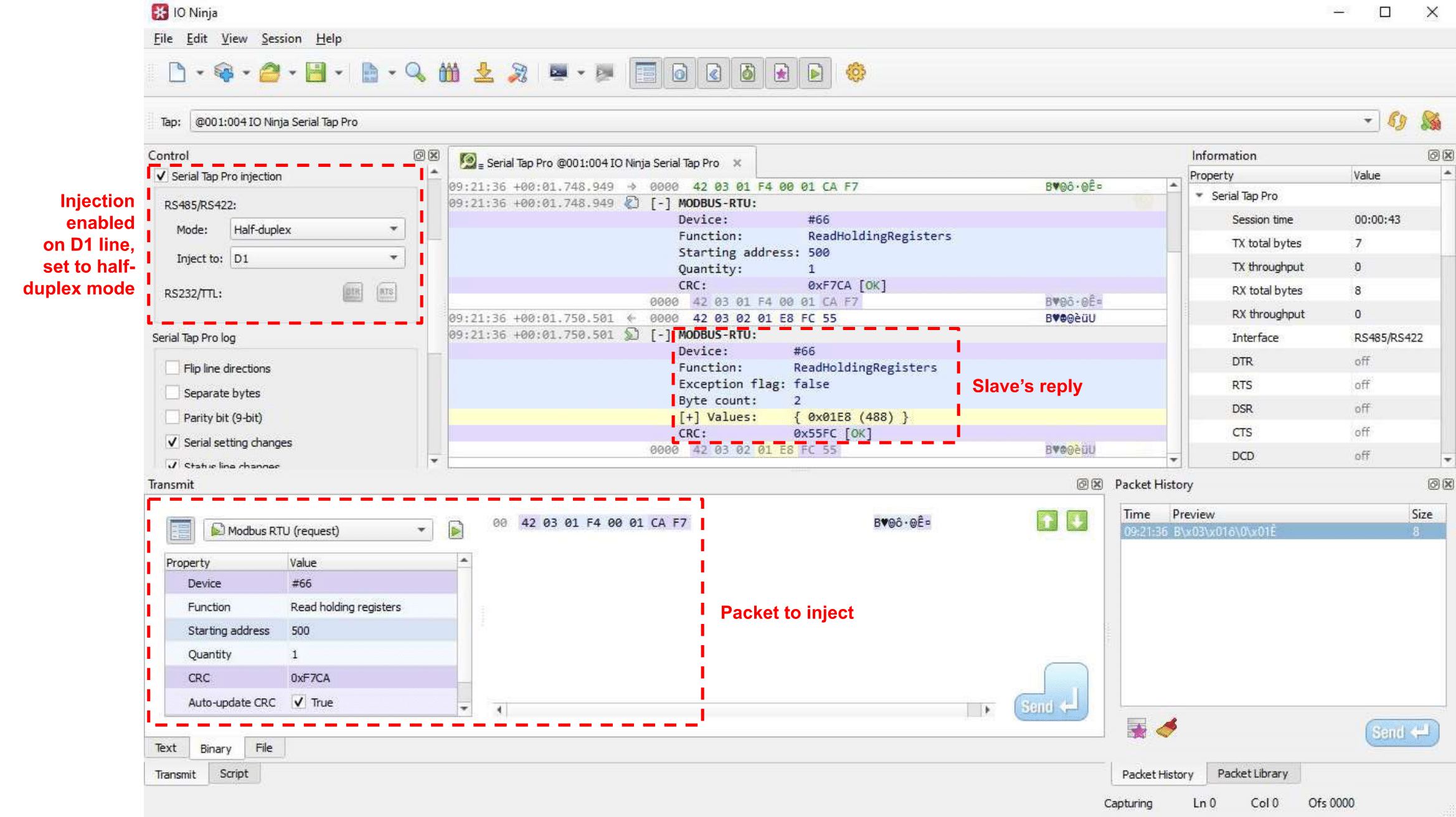Click the green up arrow in Transmit
Image resolution: width=1456 pixels, height=817 pixels.
point(1047,521)
